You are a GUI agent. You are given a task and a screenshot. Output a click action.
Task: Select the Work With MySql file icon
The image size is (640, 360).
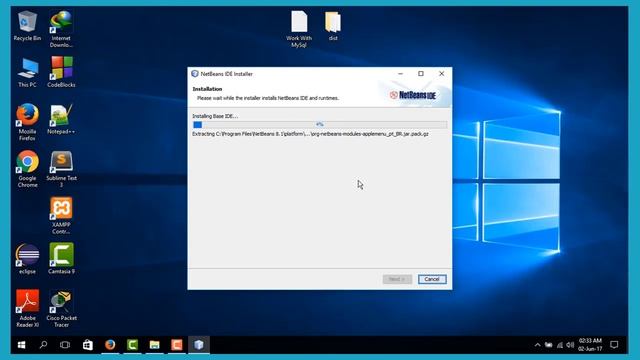pyautogui.click(x=299, y=29)
